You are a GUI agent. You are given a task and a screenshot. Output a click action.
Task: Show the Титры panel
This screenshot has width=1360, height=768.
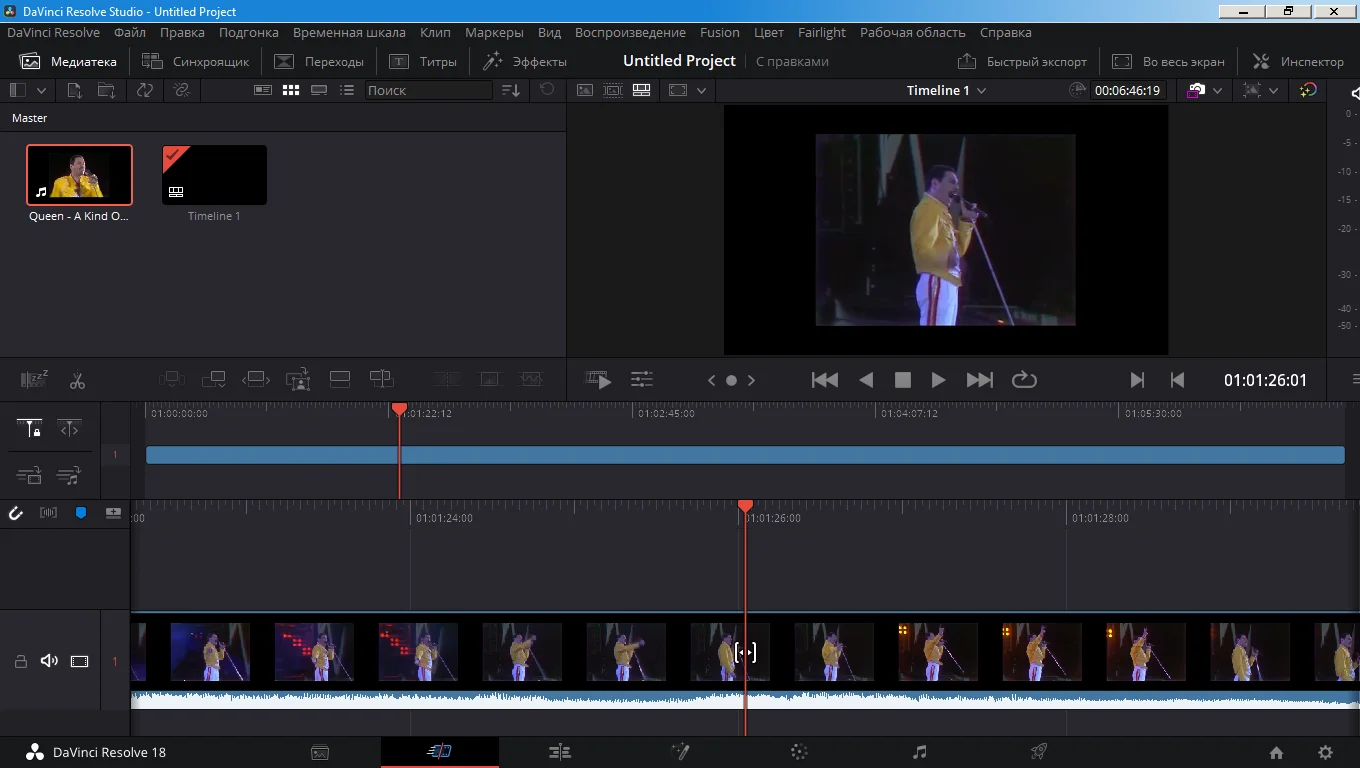point(423,61)
